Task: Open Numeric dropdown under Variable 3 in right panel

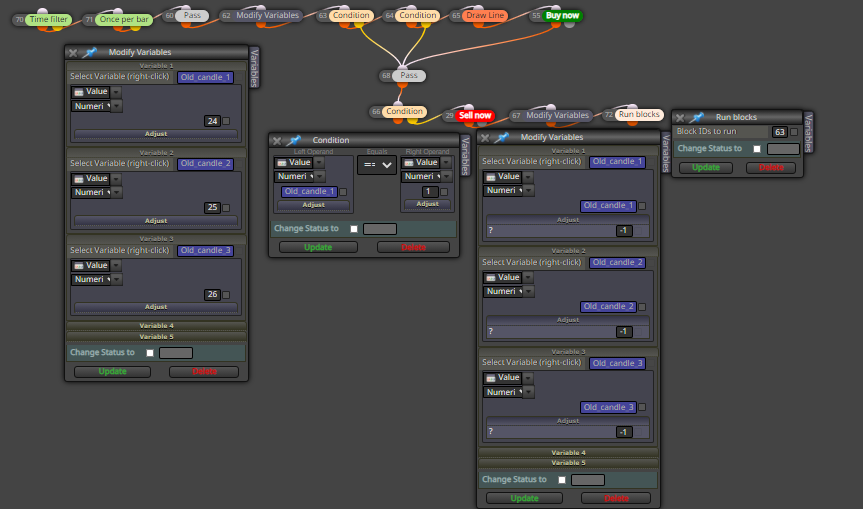Action: point(509,392)
